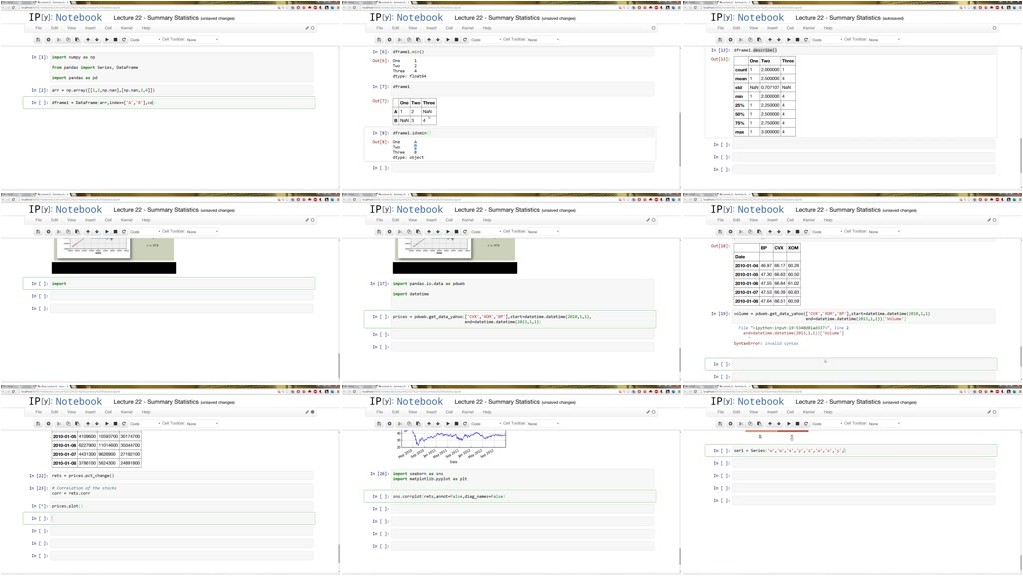Image resolution: width=1023 pixels, height=576 pixels.
Task: Click Run cell icon in the np.array panel
Action: click(x=107, y=39)
